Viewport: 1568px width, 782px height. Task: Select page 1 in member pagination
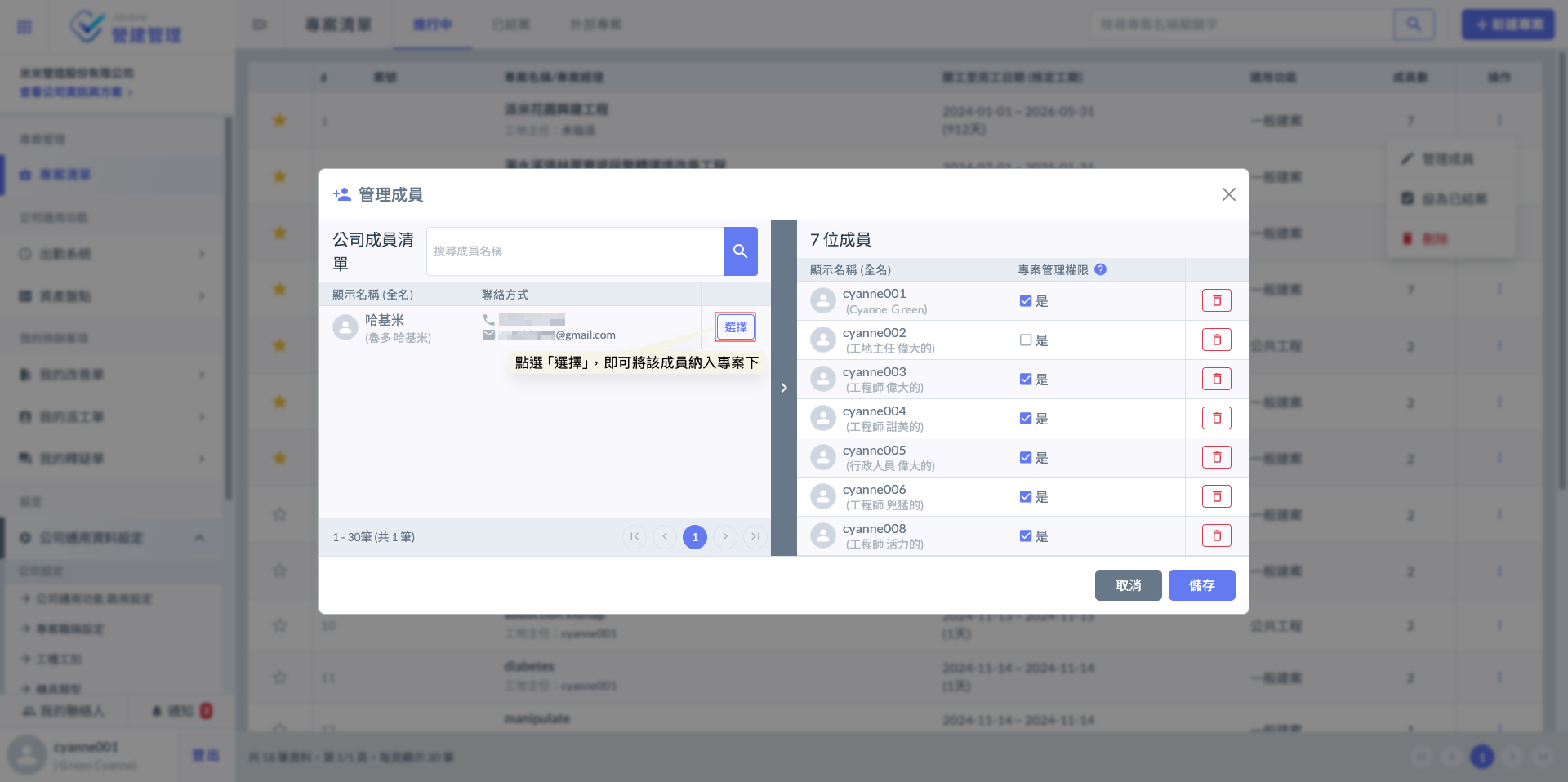pyautogui.click(x=695, y=537)
